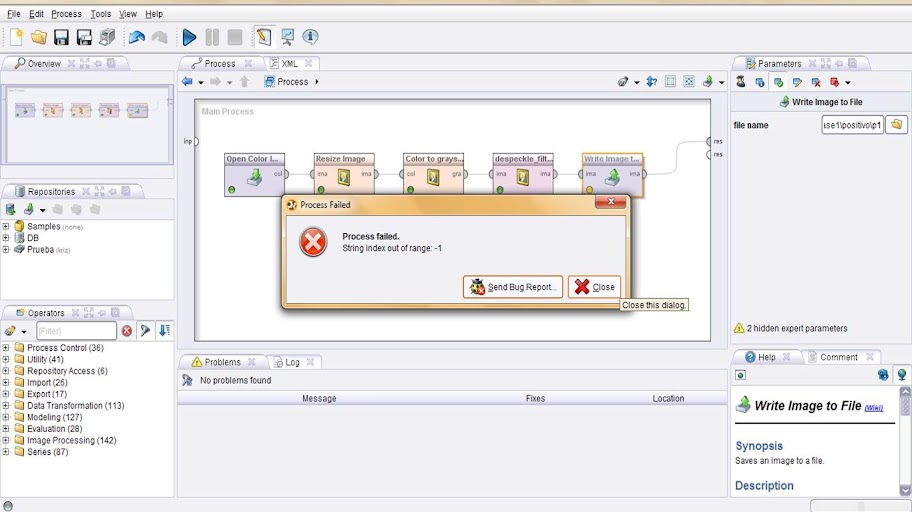Click the New process toolbar icon
The height and width of the screenshot is (512, 912).
pos(16,38)
